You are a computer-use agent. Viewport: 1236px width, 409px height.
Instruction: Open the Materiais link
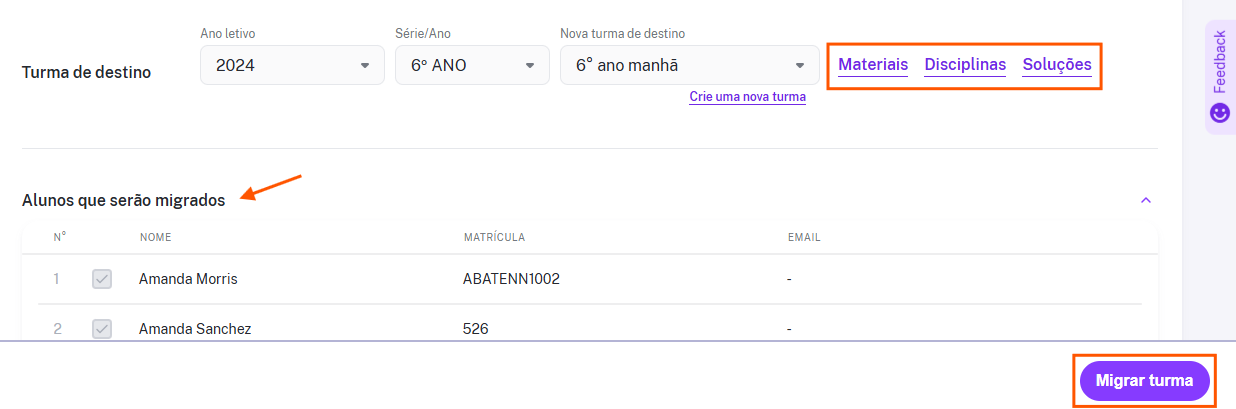coord(873,65)
